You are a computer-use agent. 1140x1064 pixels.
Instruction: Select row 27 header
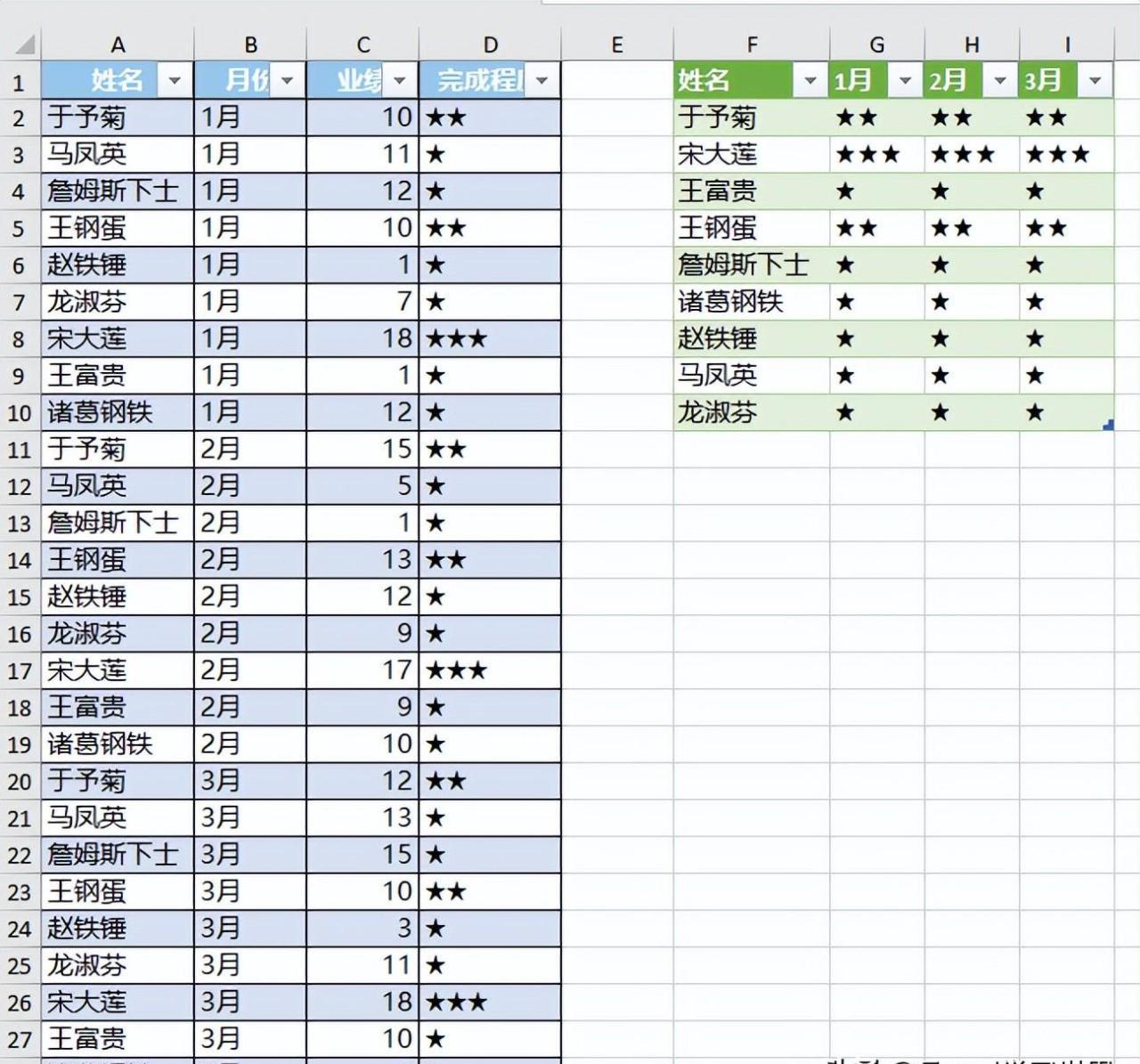[x=20, y=1039]
